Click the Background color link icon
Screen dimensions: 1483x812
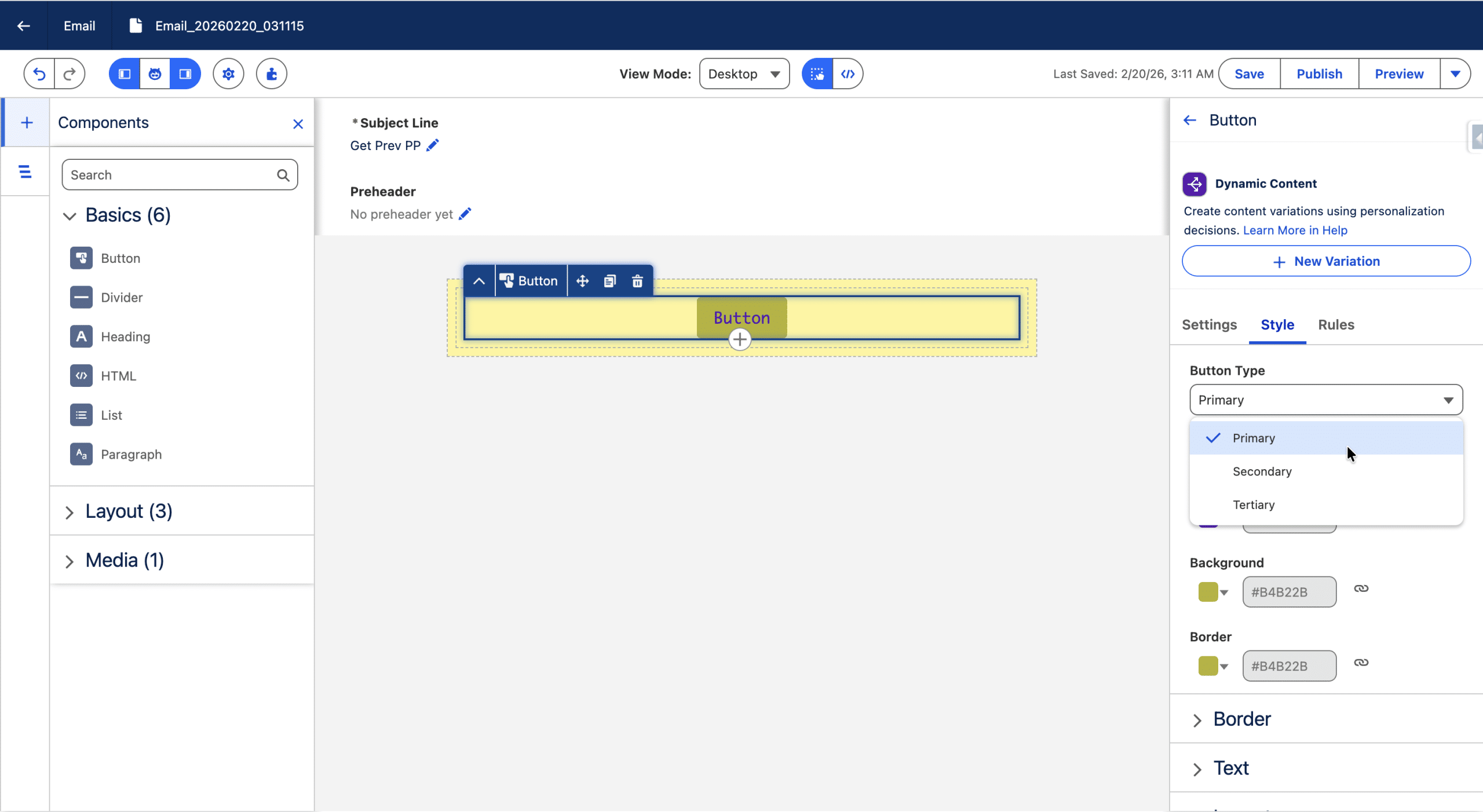point(1361,588)
